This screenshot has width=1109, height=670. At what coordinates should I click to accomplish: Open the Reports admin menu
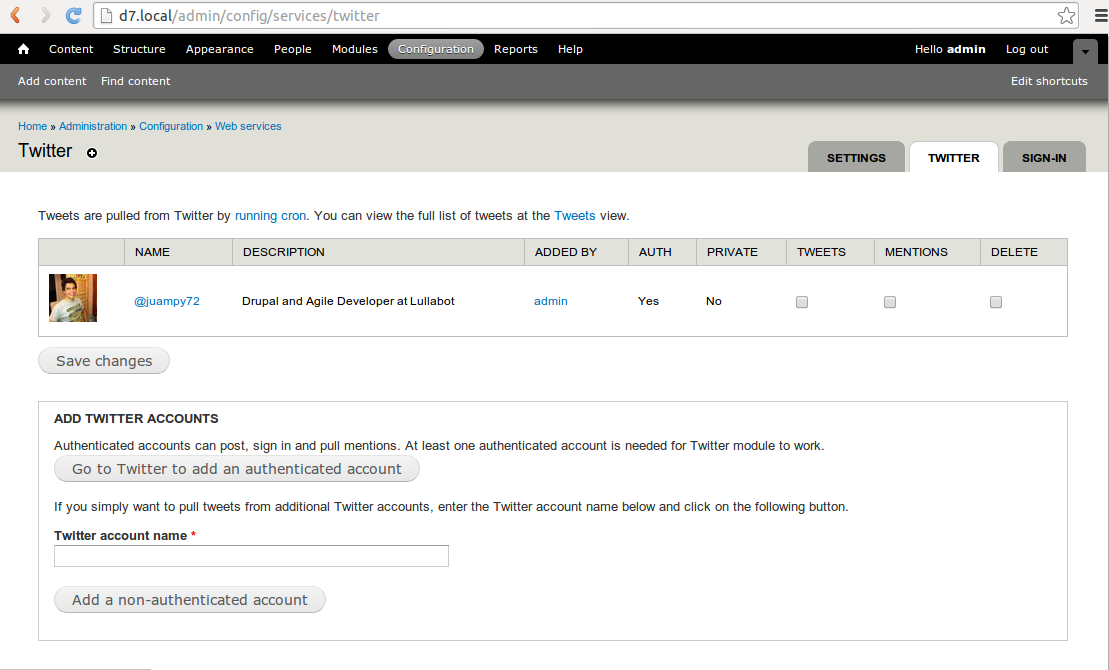516,49
